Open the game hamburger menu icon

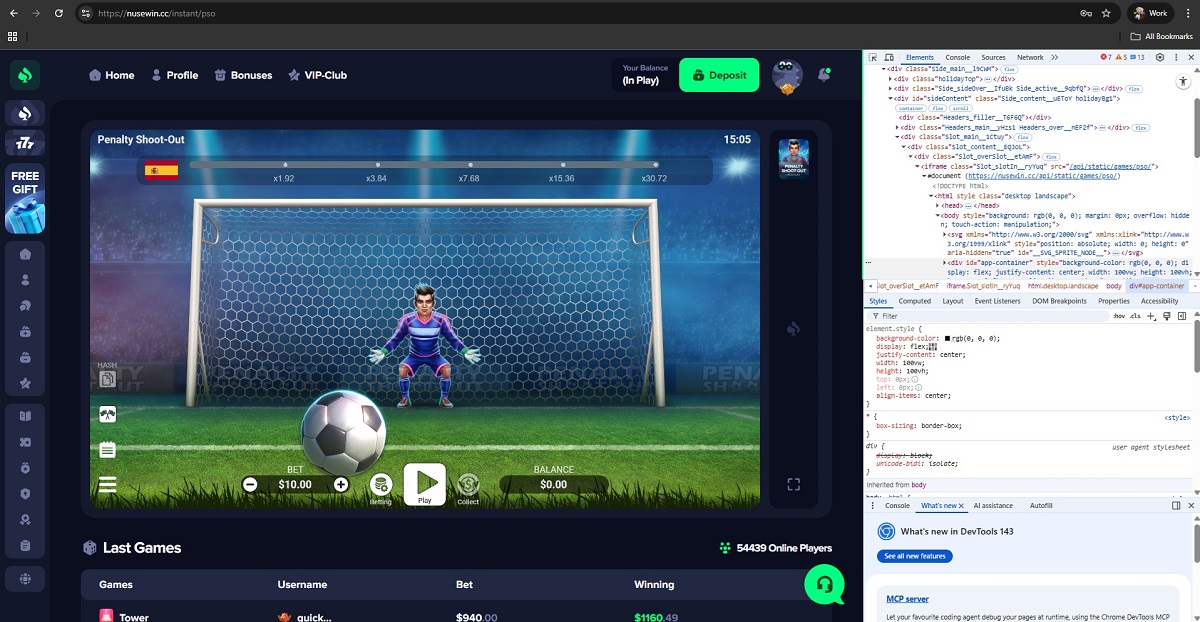pyautogui.click(x=108, y=485)
